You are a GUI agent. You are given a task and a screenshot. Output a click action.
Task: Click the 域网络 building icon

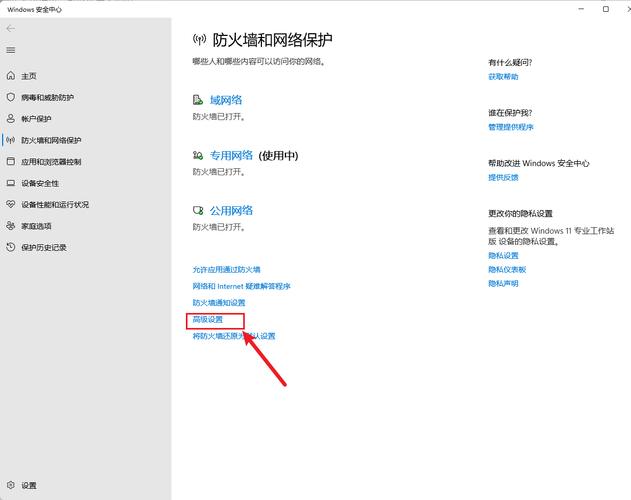pos(198,100)
